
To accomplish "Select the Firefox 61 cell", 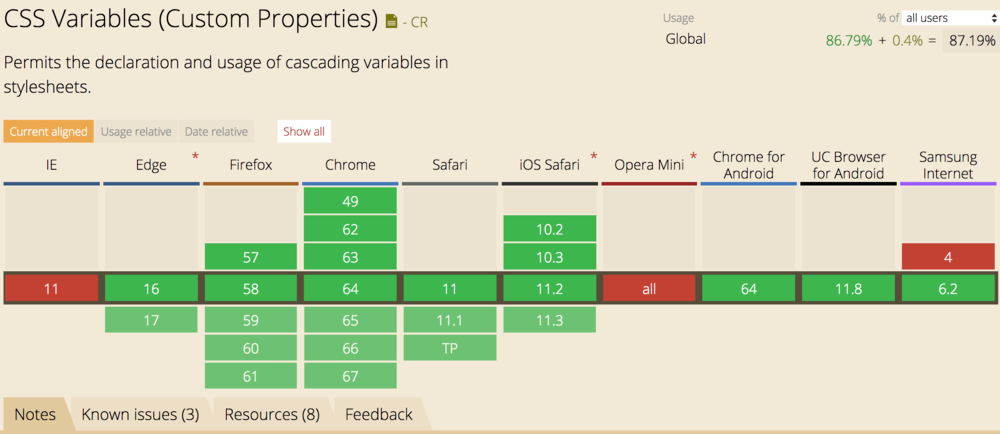I will 251,376.
